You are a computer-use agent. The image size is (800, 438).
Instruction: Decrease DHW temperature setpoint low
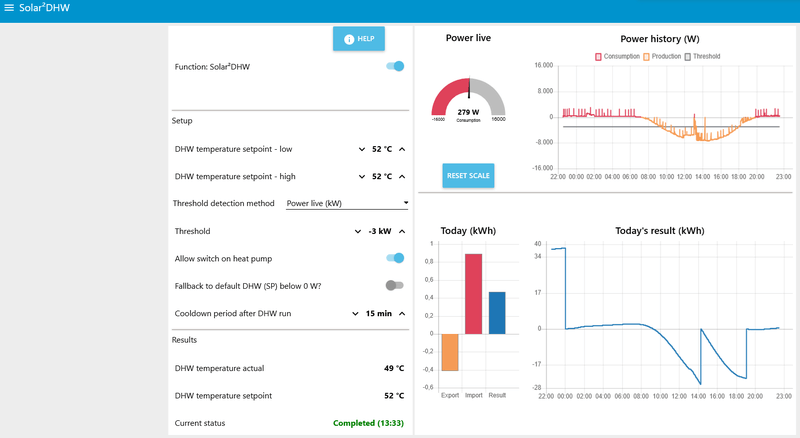coord(362,150)
